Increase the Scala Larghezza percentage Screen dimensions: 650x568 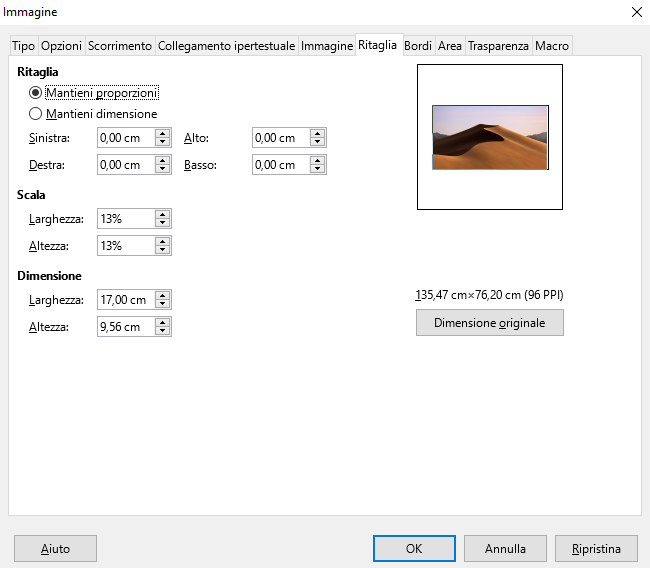coord(162,214)
